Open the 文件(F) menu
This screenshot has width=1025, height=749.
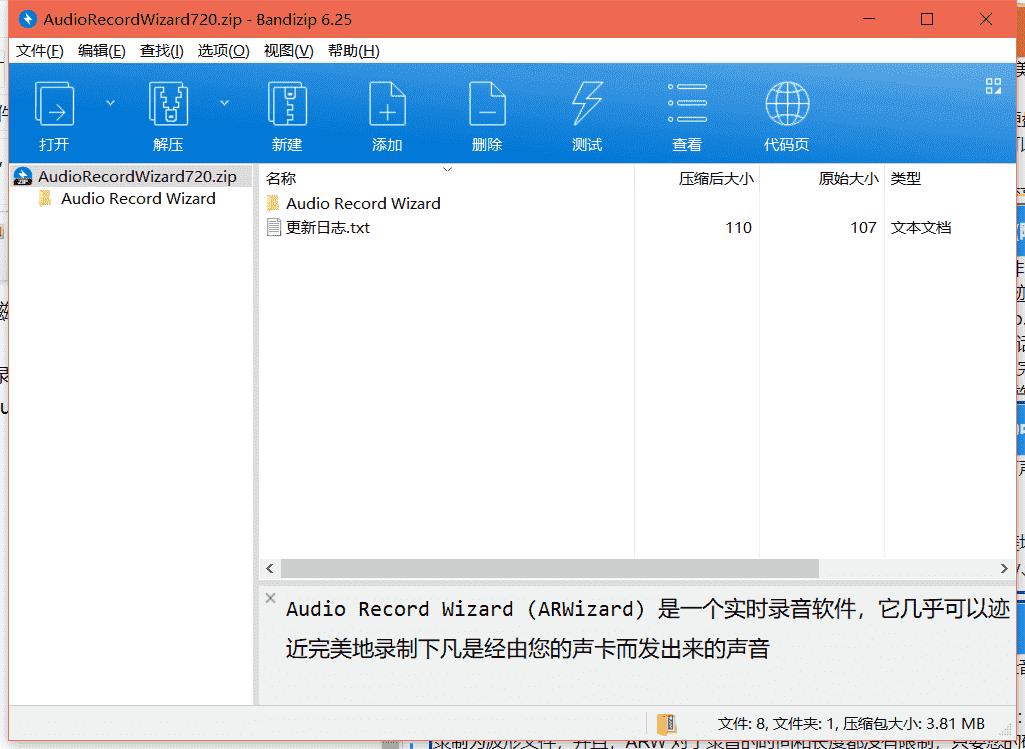click(39, 51)
